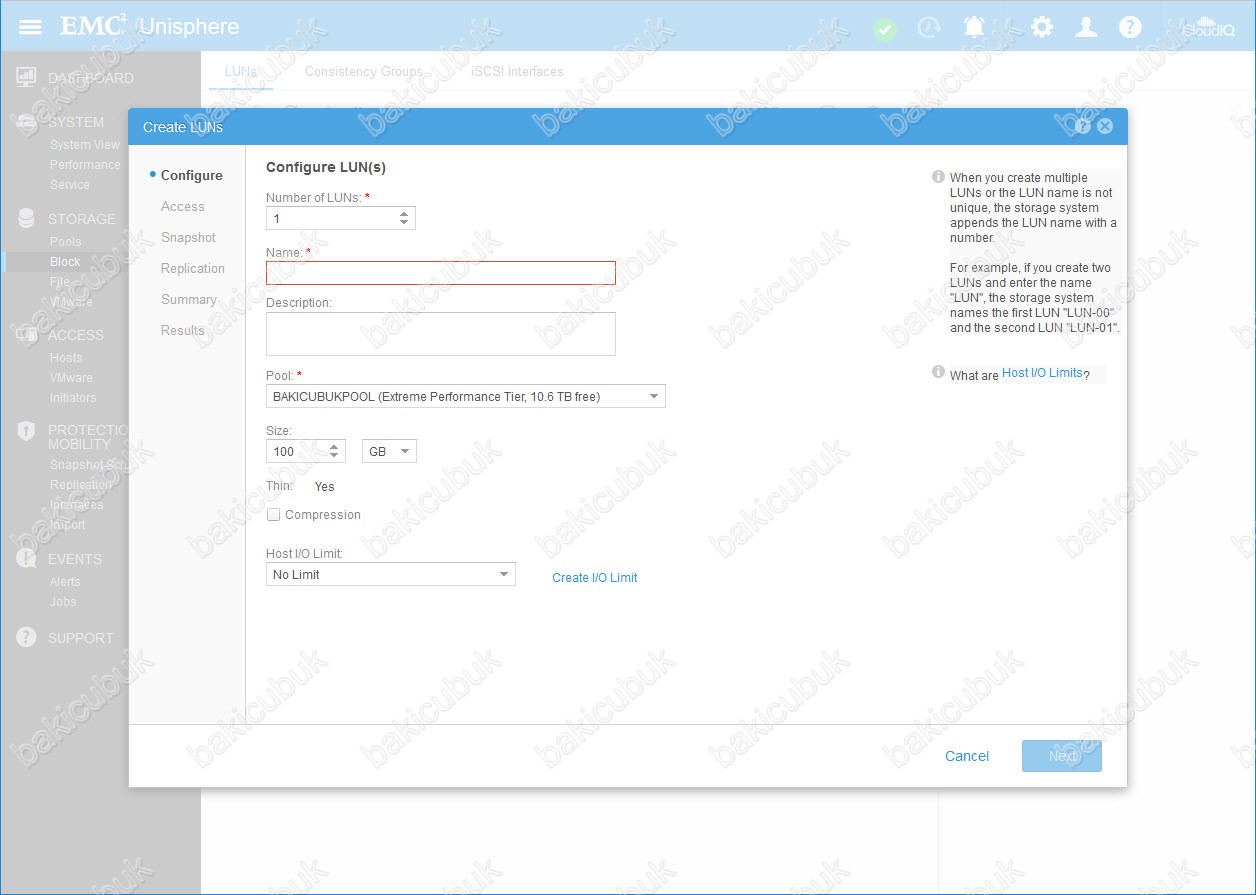This screenshot has height=895, width=1256.
Task: Open Initiators under Access
Action: click(x=73, y=398)
